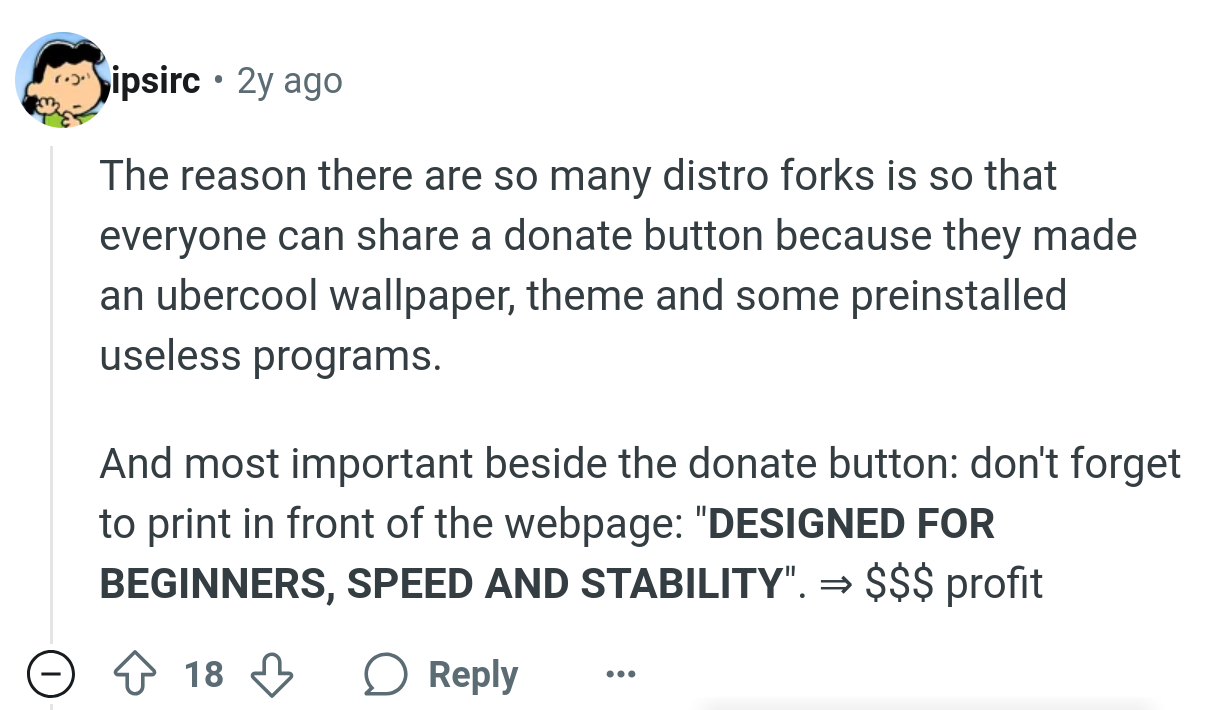This screenshot has height=710, width=1229.
Task: Click the vote count showing 18
Action: [x=204, y=675]
